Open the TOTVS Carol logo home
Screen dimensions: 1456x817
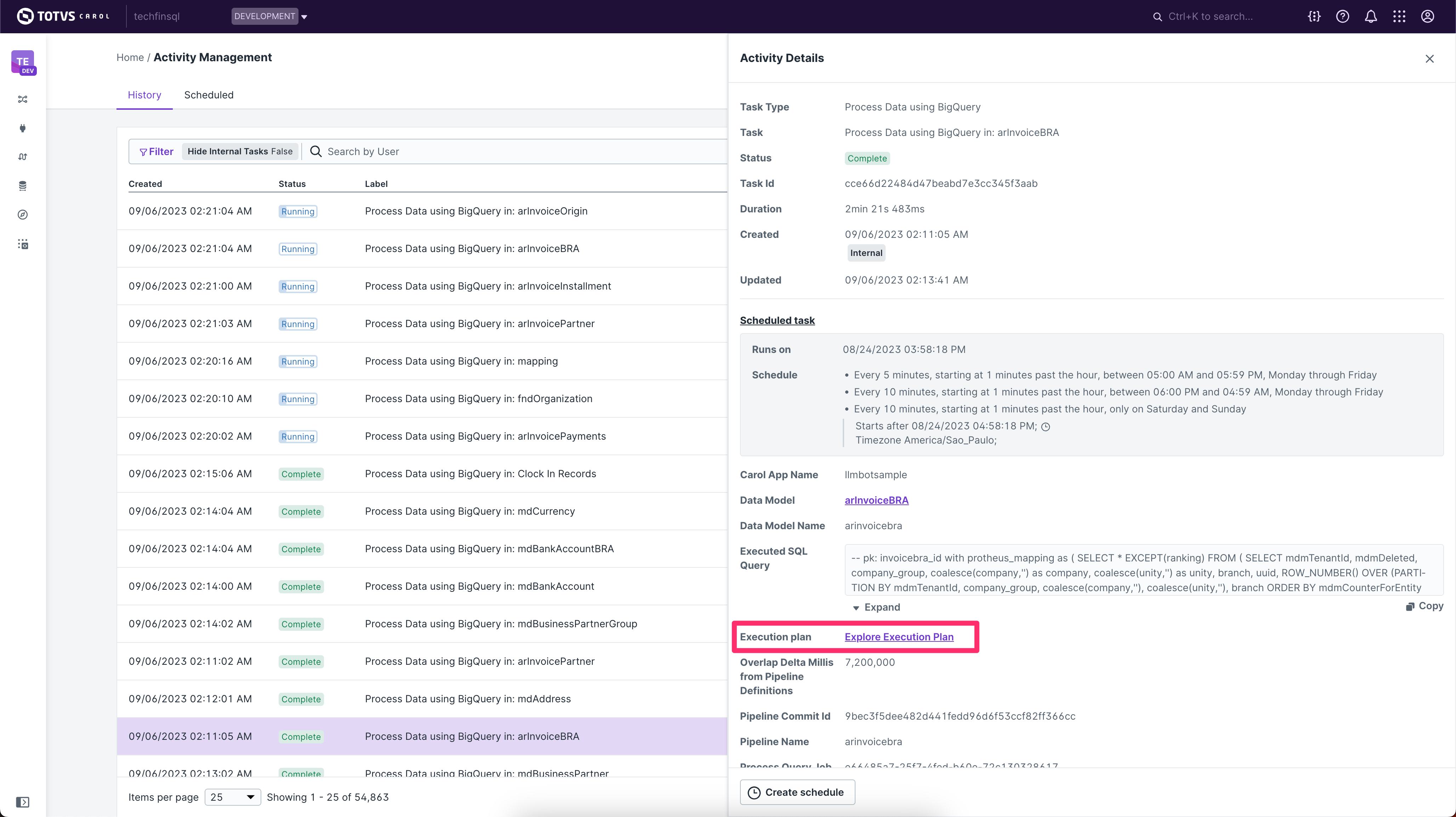(63, 16)
